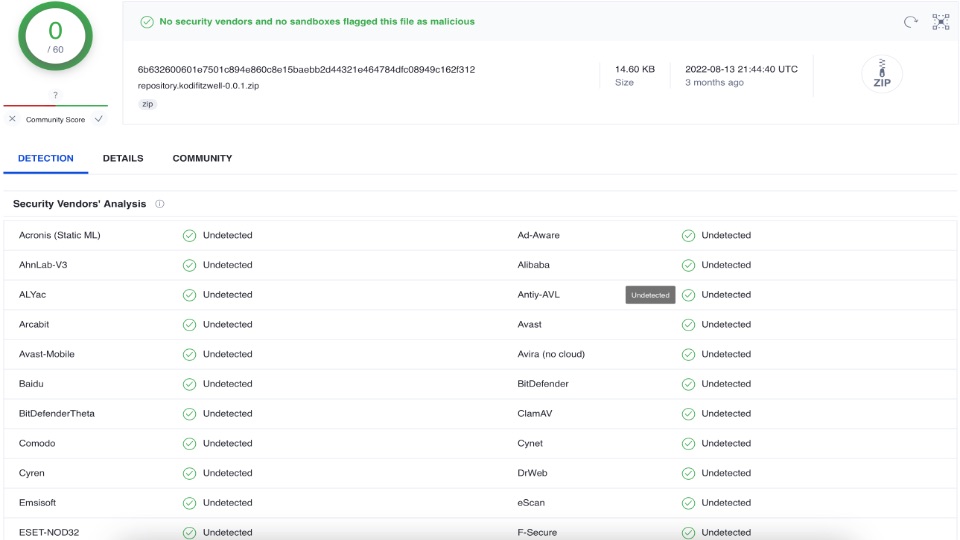Image resolution: width=960 pixels, height=540 pixels.
Task: Click the Undetected result for BitDefender
Action: click(726, 384)
